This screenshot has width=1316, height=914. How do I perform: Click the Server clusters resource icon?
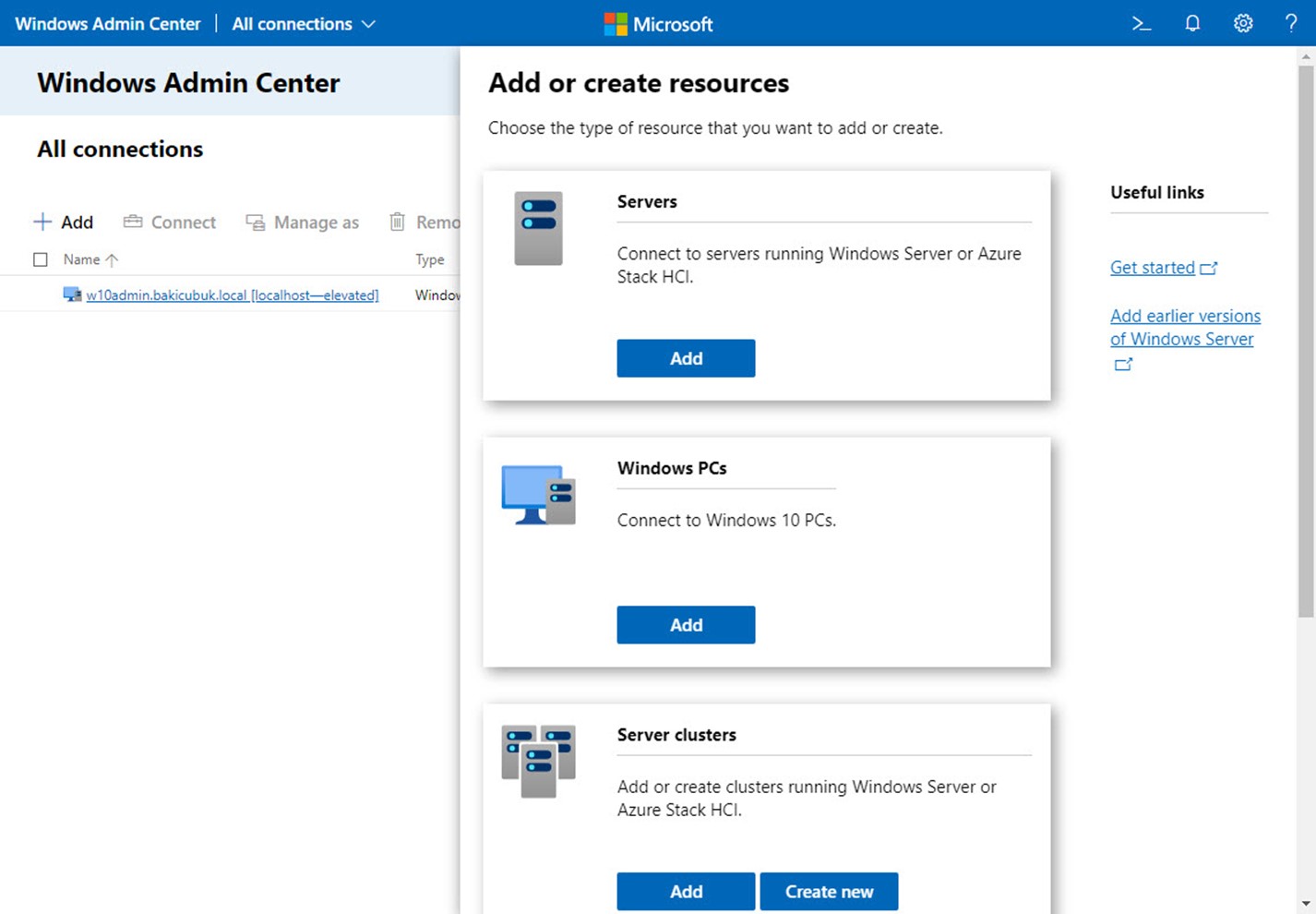click(x=539, y=761)
